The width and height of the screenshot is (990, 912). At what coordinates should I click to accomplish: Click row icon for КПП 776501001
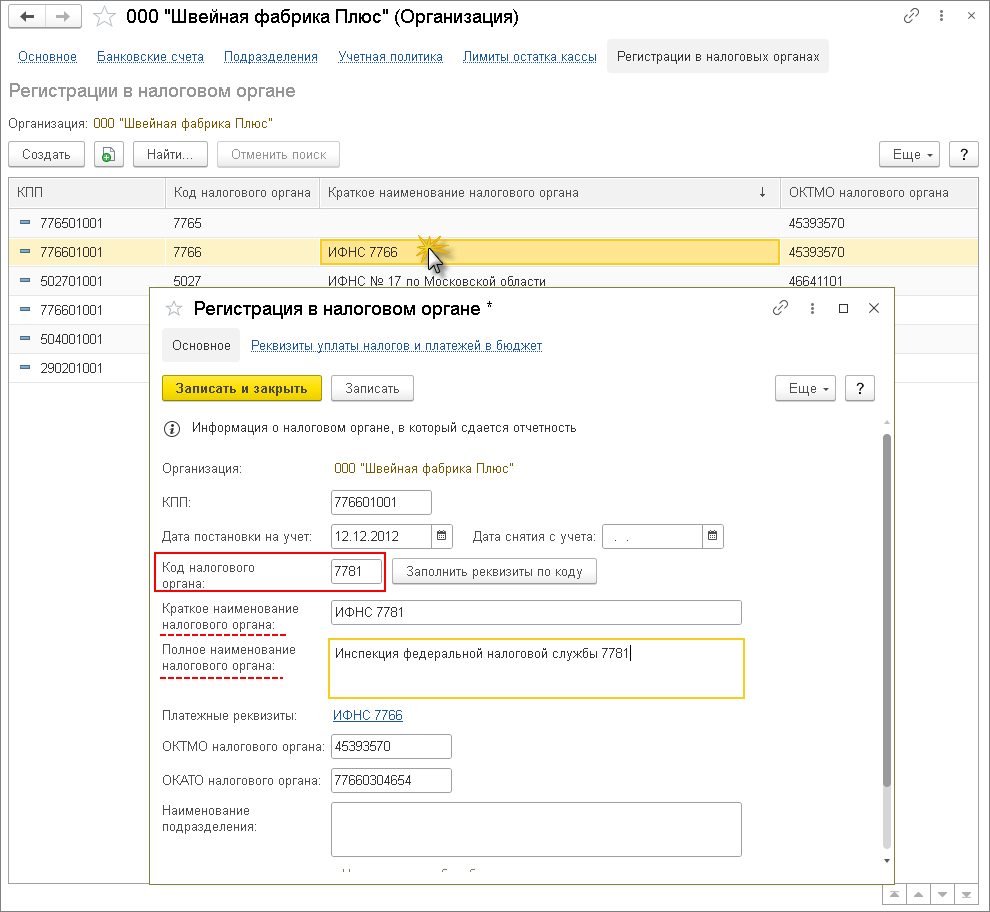(25, 222)
